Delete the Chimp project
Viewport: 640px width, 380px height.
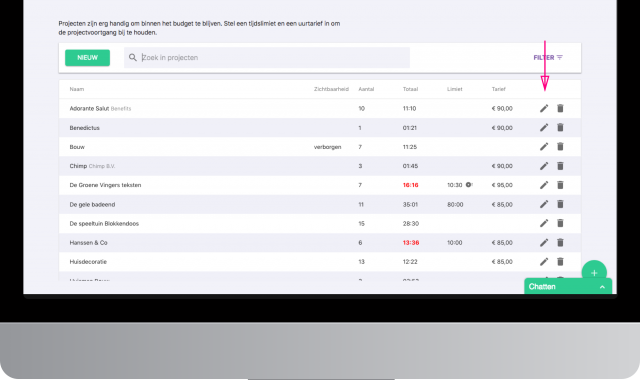(x=560, y=166)
